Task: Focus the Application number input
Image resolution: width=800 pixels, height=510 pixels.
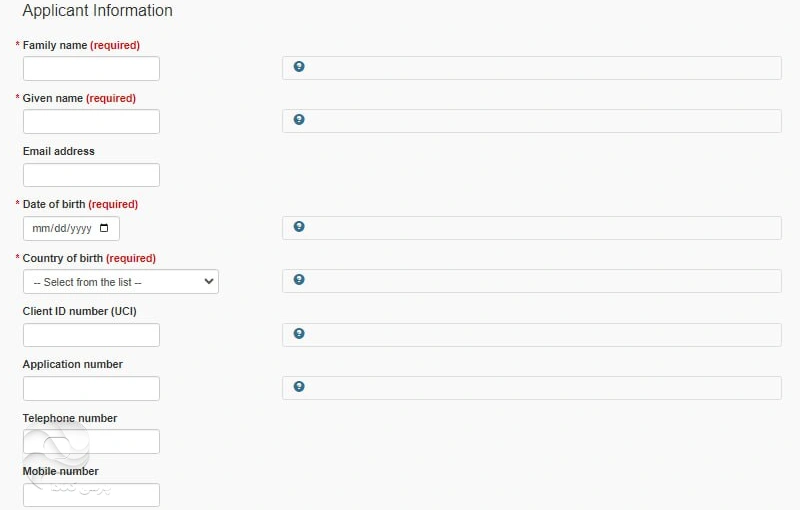Action: coord(91,388)
